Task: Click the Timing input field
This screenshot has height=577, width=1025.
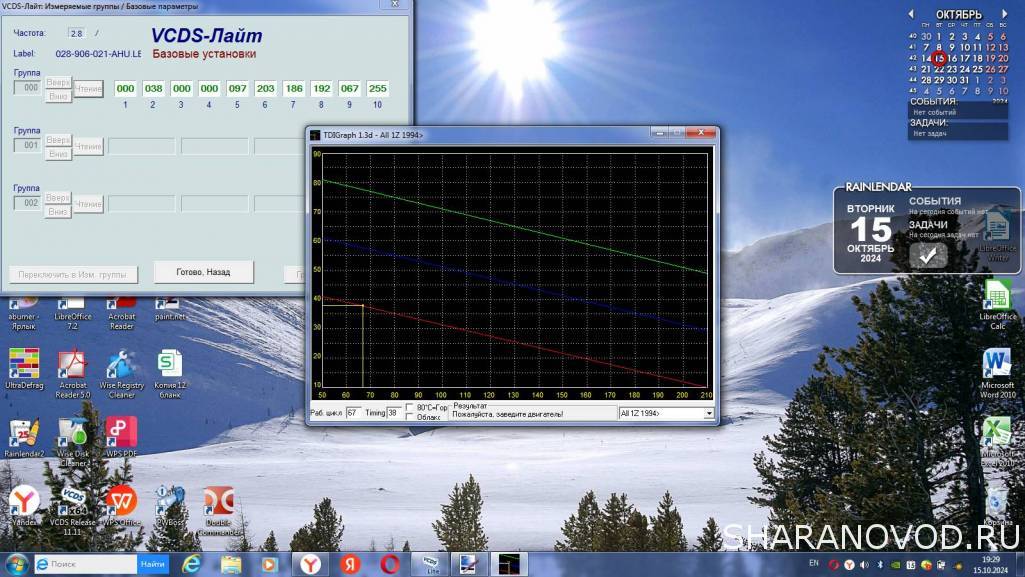Action: click(394, 413)
